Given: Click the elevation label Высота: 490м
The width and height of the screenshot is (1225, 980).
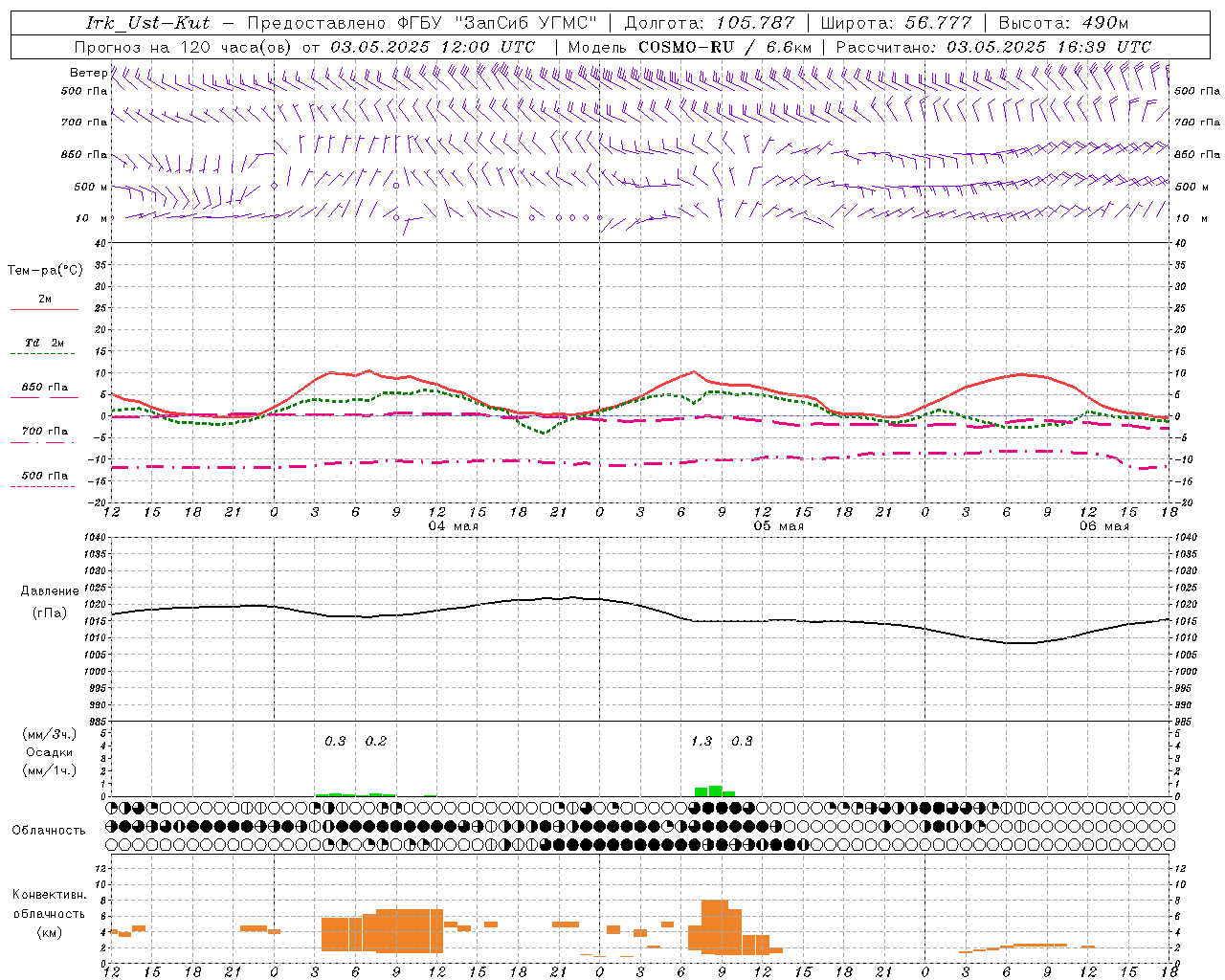Looking at the screenshot, I should tap(1063, 23).
